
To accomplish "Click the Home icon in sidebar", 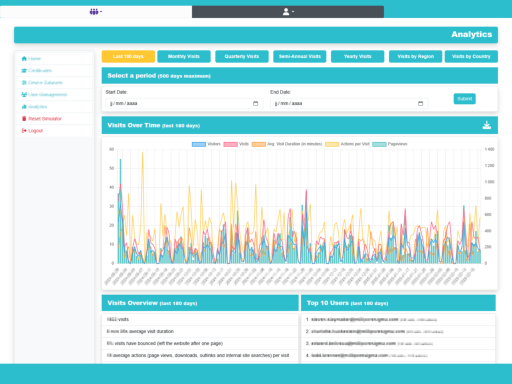I will (24, 59).
